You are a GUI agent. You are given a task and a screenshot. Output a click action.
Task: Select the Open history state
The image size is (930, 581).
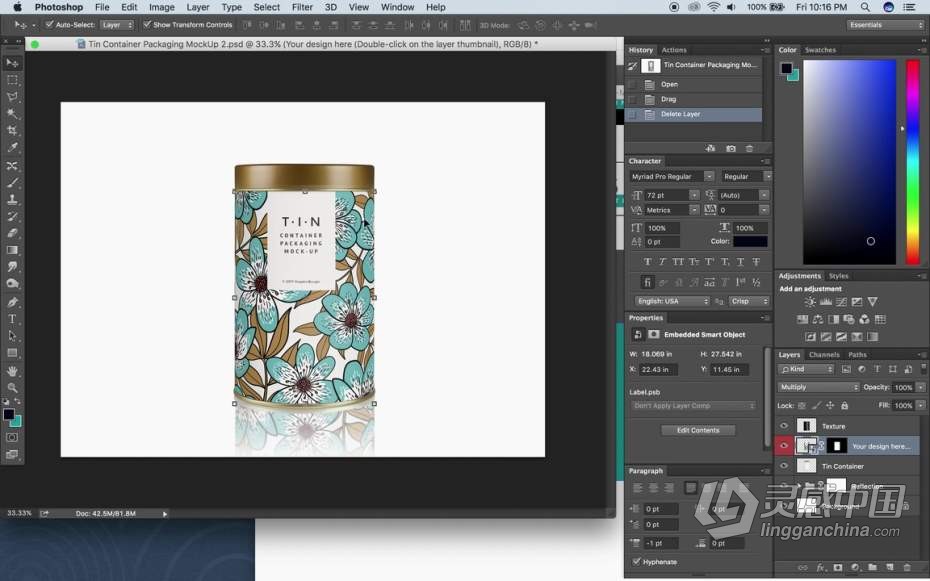pos(694,84)
